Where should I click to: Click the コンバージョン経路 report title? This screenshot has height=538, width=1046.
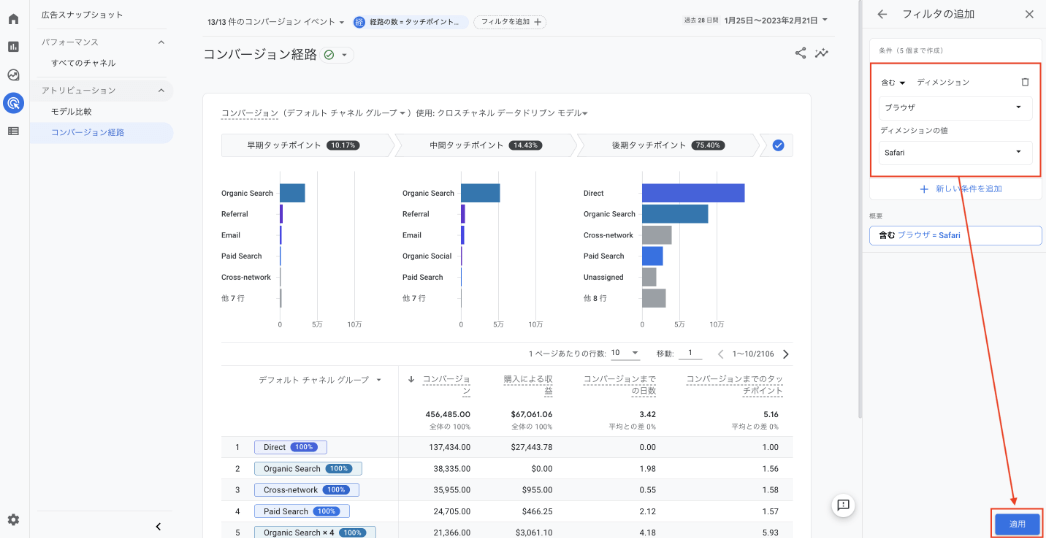pos(259,55)
